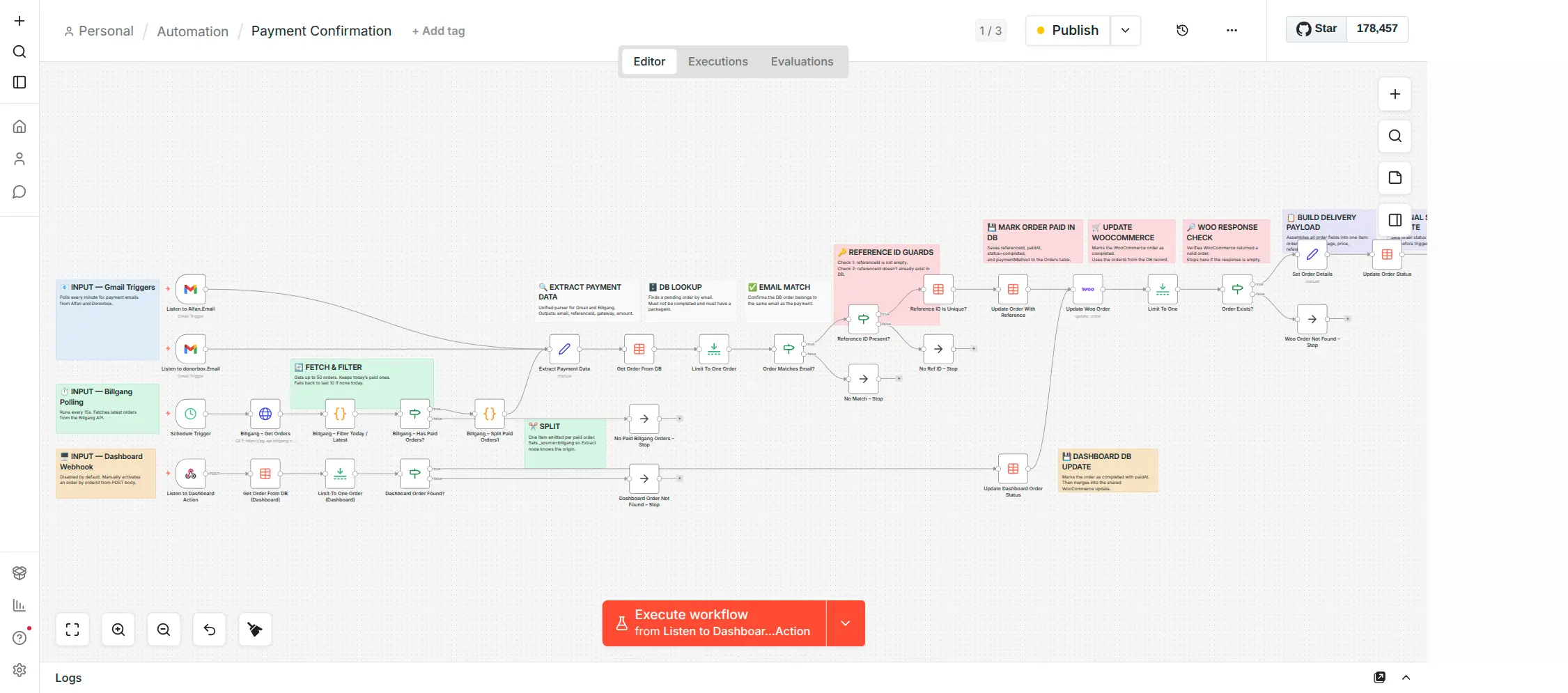Expand the Logs panel chevron
Image resolution: width=1568 pixels, height=693 pixels.
point(1406,678)
